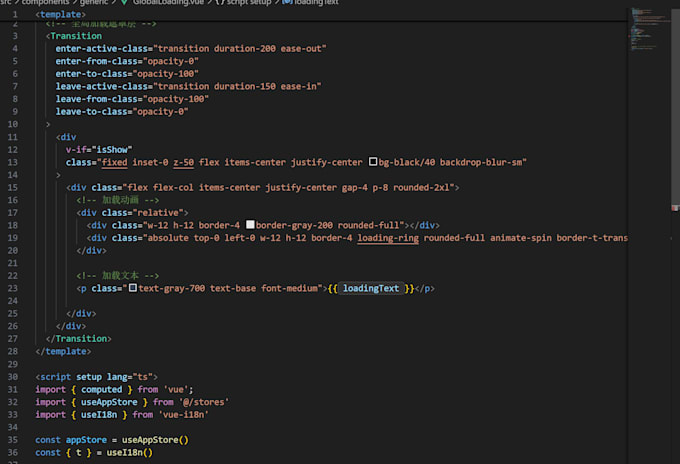
Task: Click underlined "loading-ring" class
Action: [388, 238]
